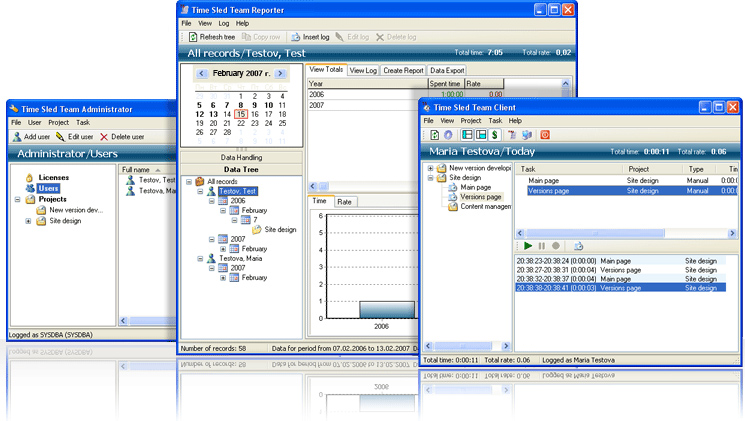This screenshot has height=421, width=745.
Task: Select Testova, Maria node in Reporter Data Tree
Action: (240, 258)
